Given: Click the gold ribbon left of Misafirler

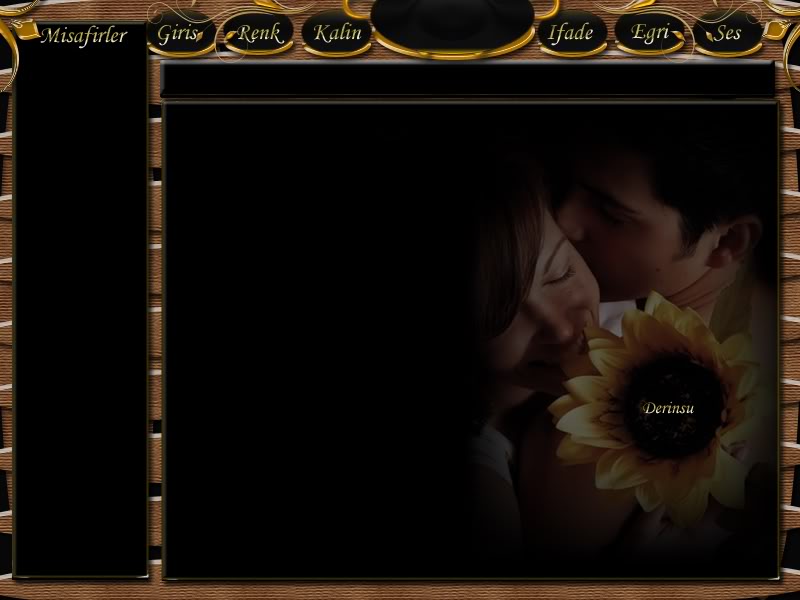Looking at the screenshot, I should (x=26, y=29).
